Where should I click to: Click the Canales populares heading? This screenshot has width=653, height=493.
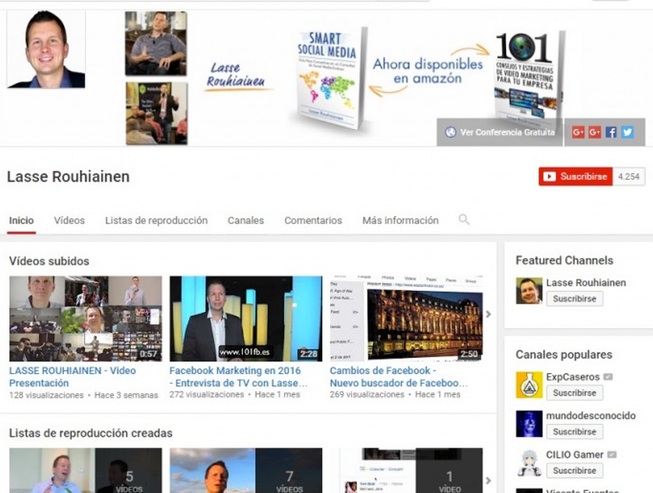564,354
